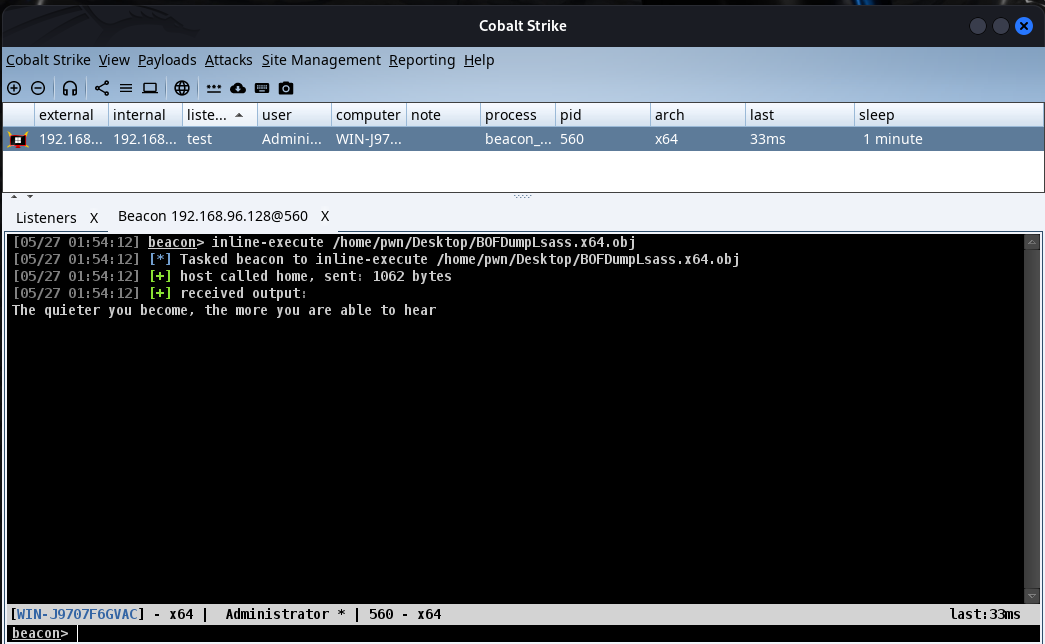
Task: Click the arch cell showing x64
Action: point(698,139)
